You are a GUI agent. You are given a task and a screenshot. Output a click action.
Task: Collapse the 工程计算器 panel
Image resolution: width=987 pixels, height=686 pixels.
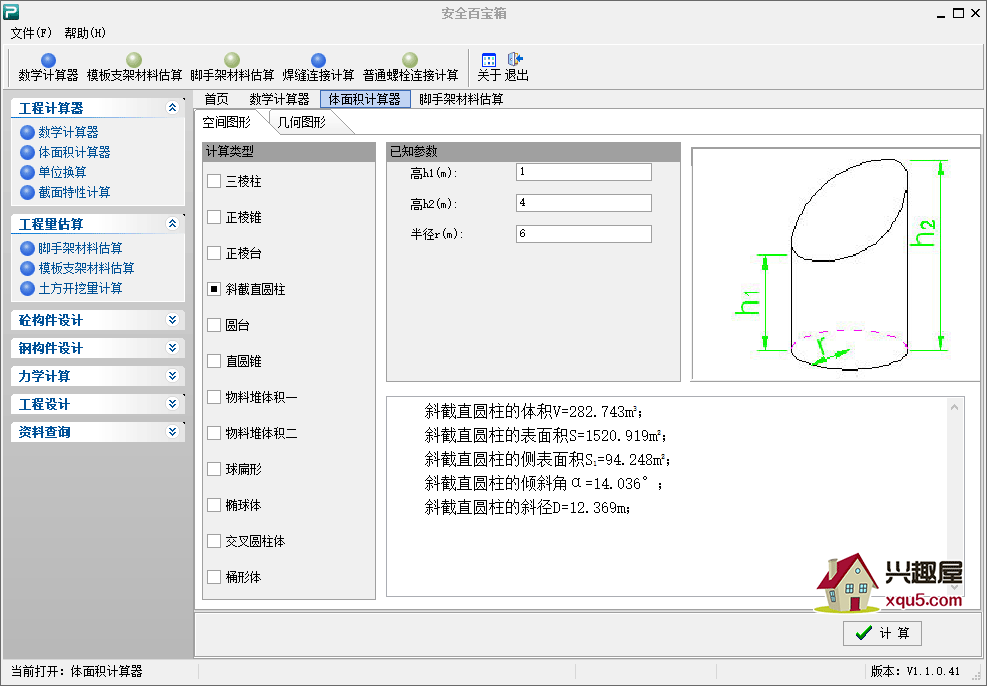pos(172,108)
